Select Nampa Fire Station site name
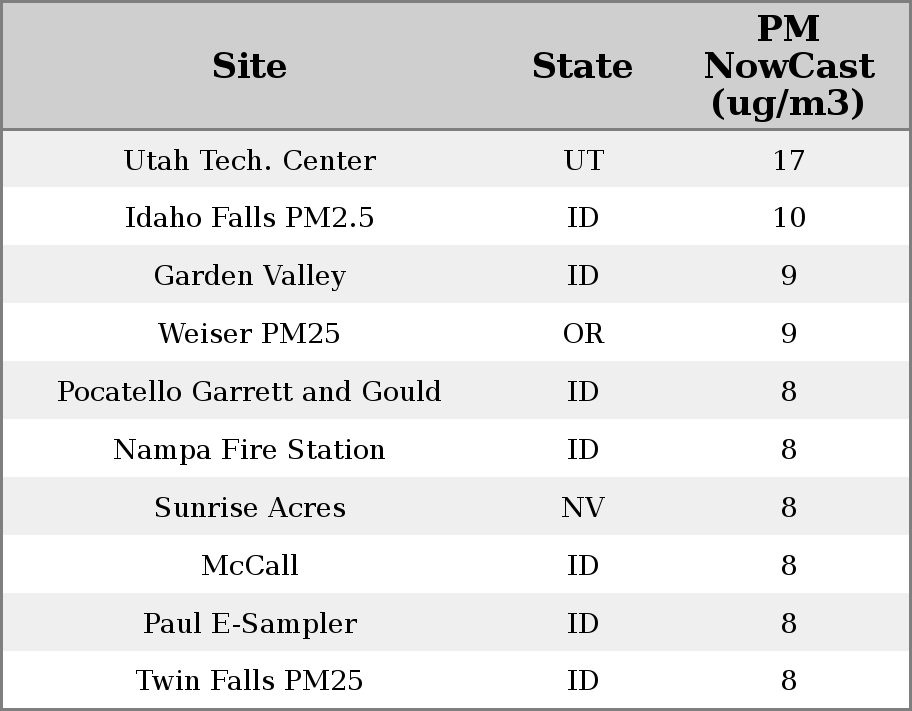The height and width of the screenshot is (711, 912). pyautogui.click(x=250, y=450)
